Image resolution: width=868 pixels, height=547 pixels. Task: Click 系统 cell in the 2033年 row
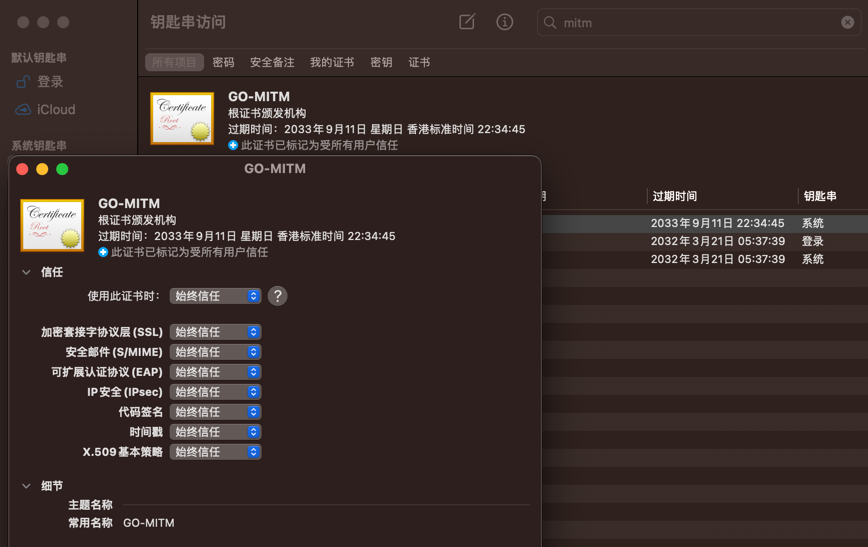pos(813,223)
